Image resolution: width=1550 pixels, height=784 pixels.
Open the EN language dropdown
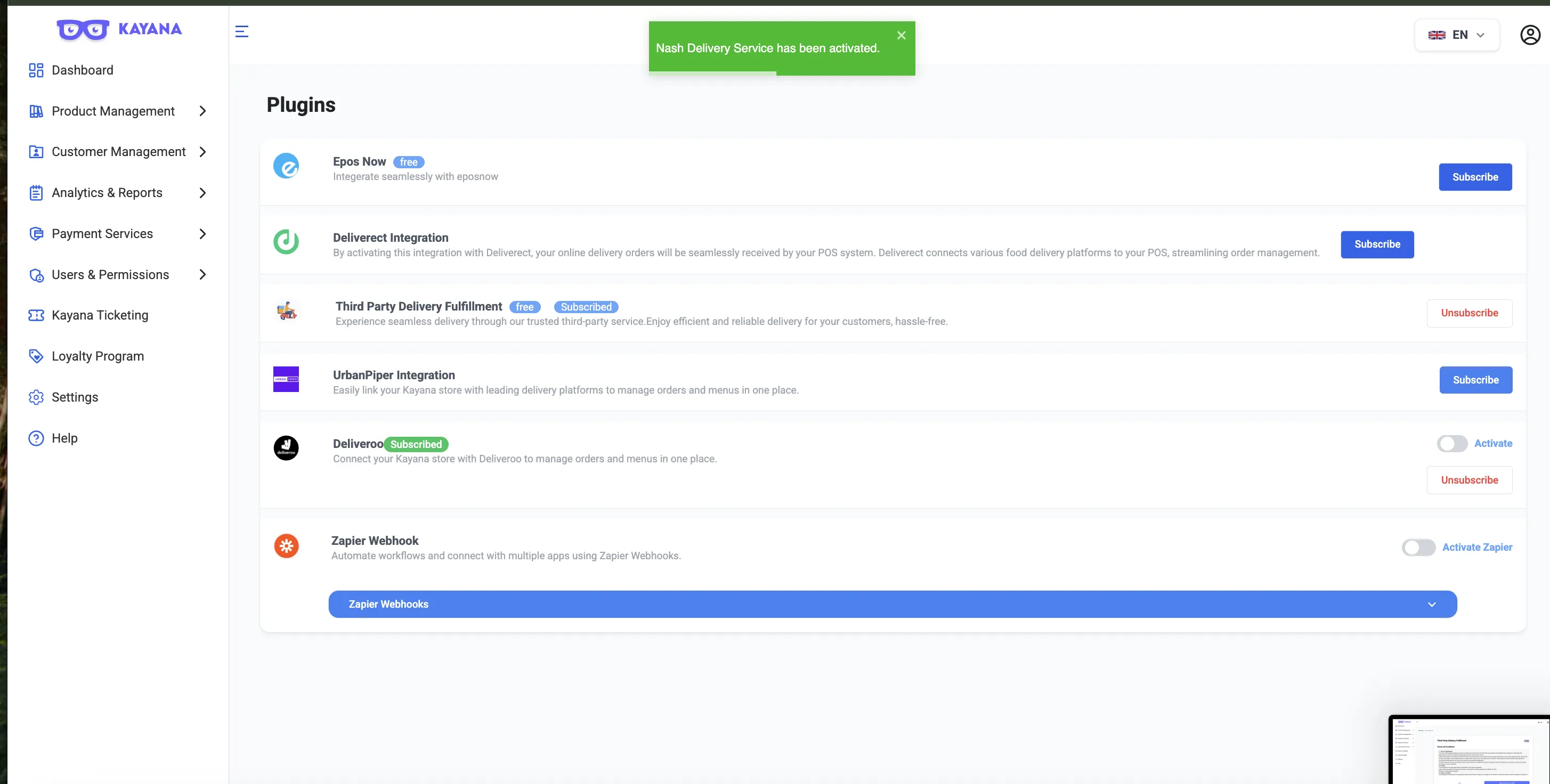1457,35
